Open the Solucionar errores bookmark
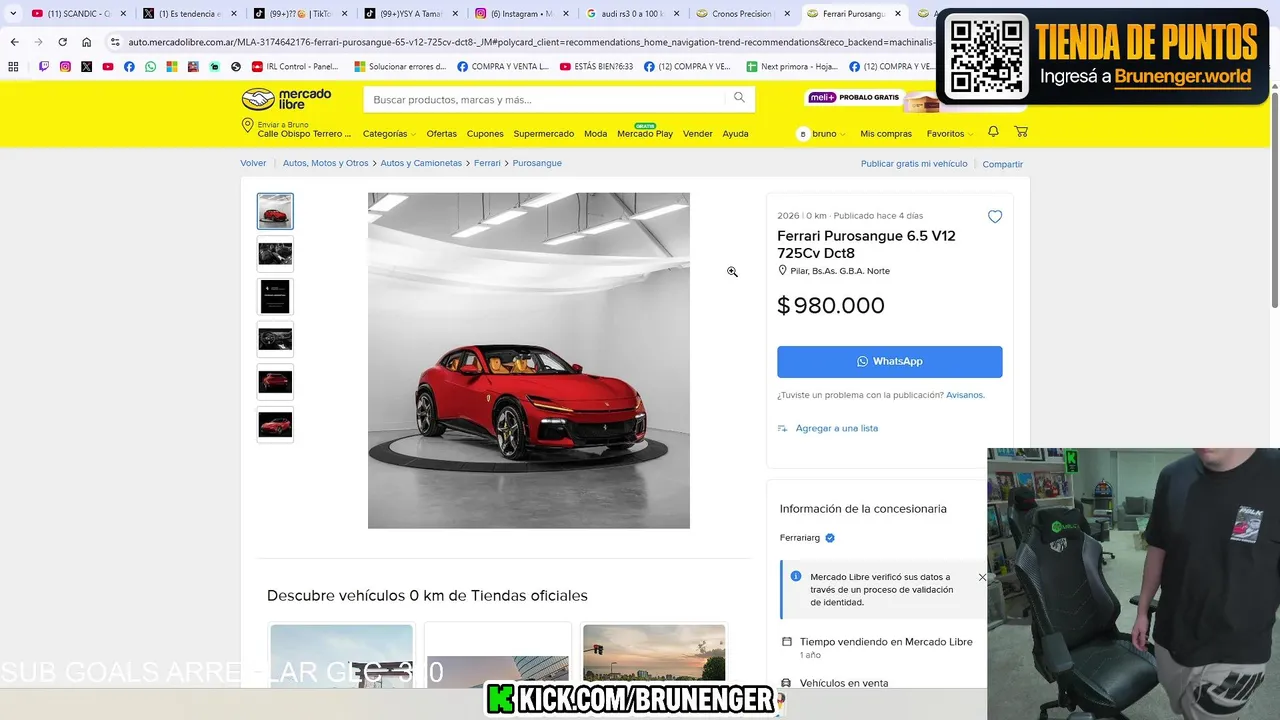 tap(400, 67)
